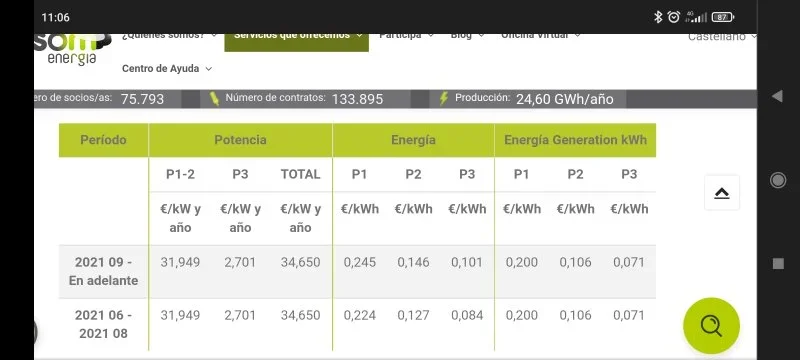
Task: Tap the Android recent apps square
Action: pyautogui.click(x=778, y=264)
